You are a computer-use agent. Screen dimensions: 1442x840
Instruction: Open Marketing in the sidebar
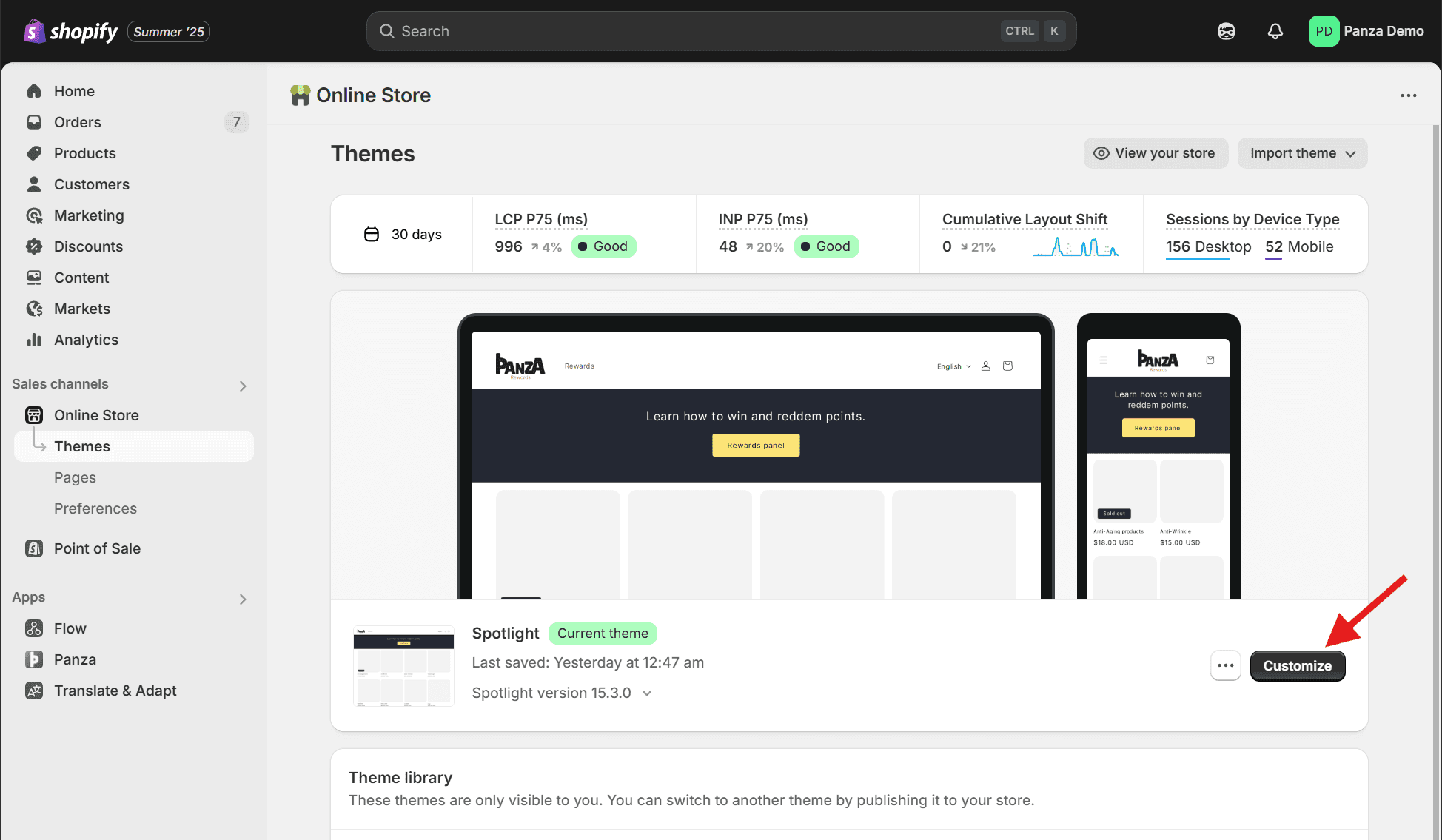(x=134, y=215)
